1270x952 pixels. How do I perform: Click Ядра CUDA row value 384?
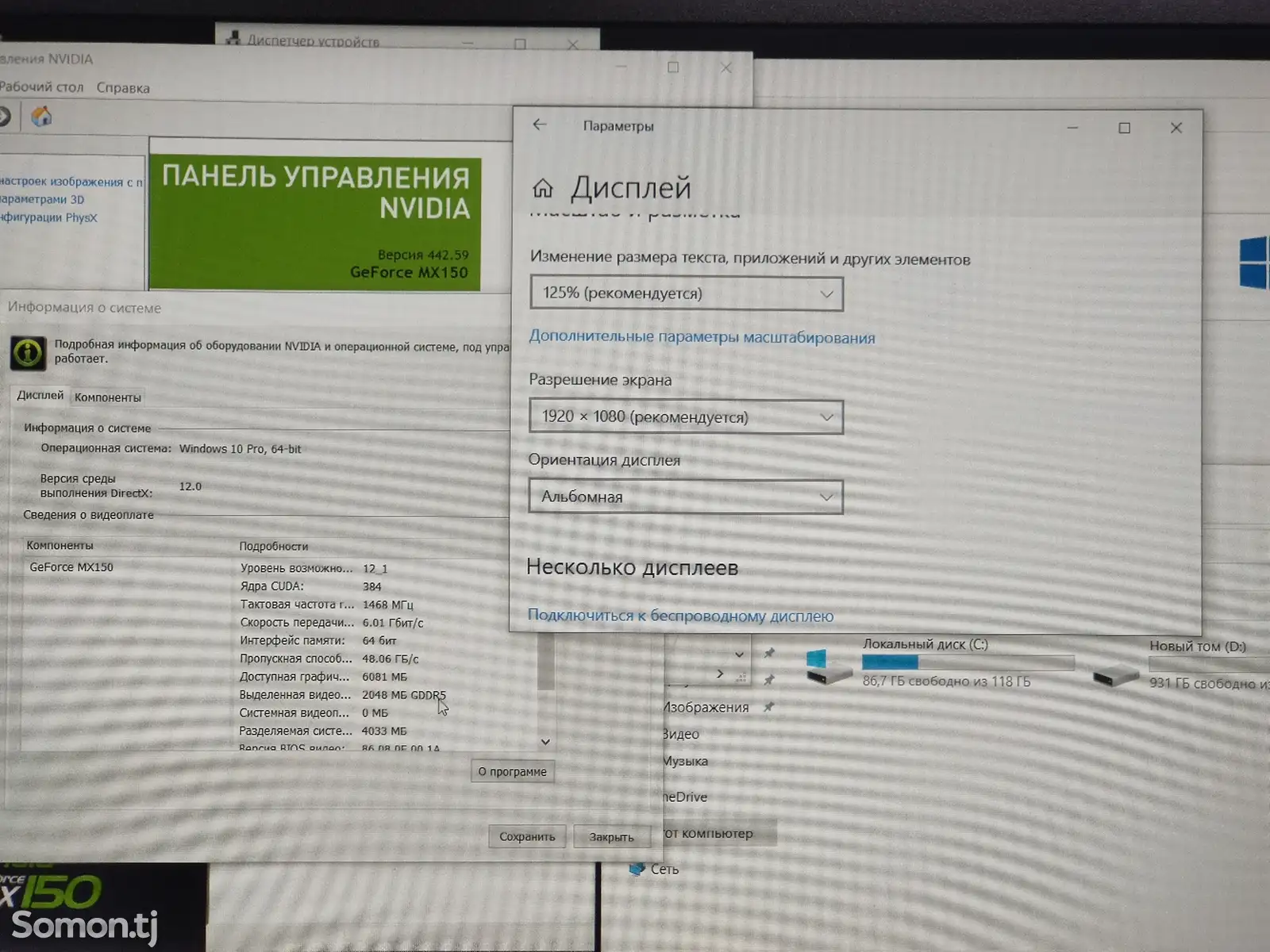(x=371, y=586)
